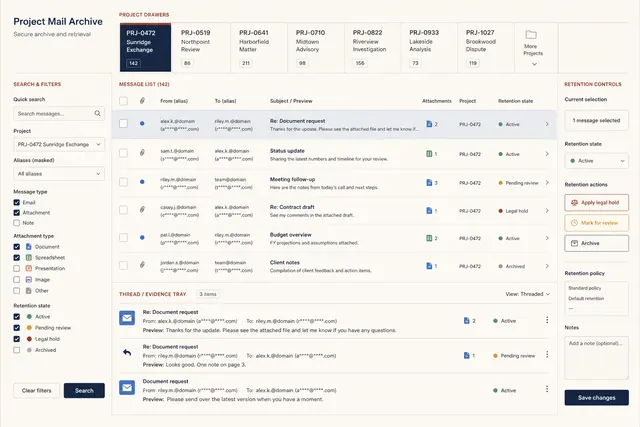Screen dimensions: 640x427
Task: Click the Presentation type icon in filters
Action: [x=29, y=268]
